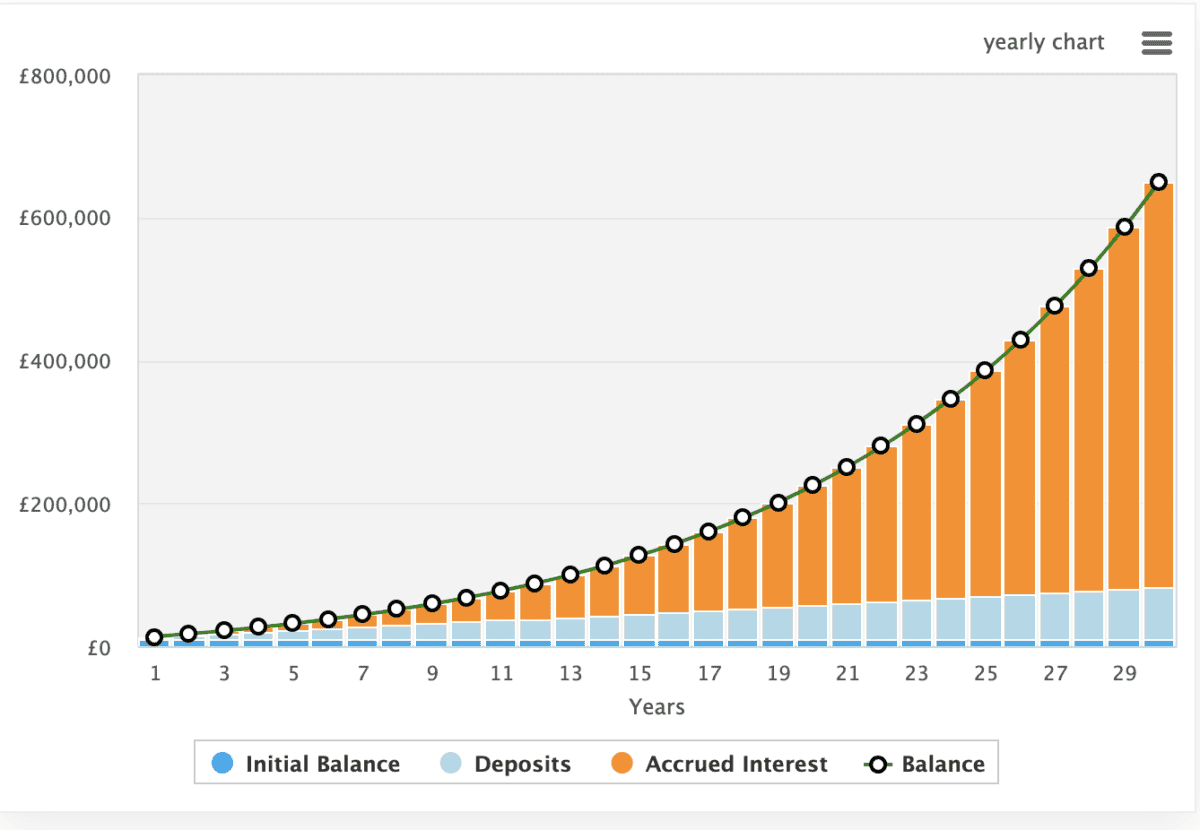Open the chart hamburger menu
The image size is (1200, 830).
(1156, 43)
